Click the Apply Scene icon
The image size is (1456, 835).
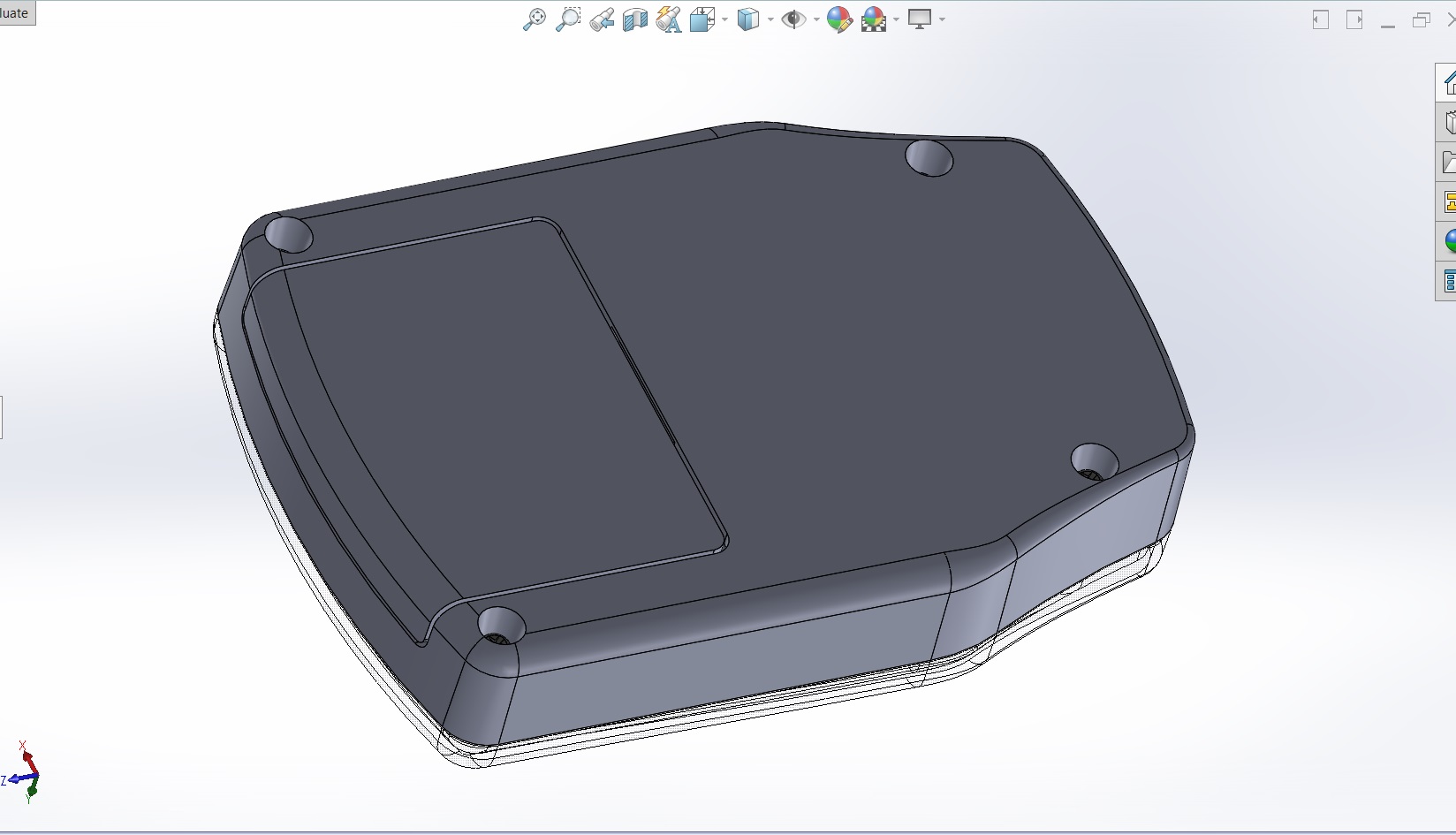tap(874, 19)
